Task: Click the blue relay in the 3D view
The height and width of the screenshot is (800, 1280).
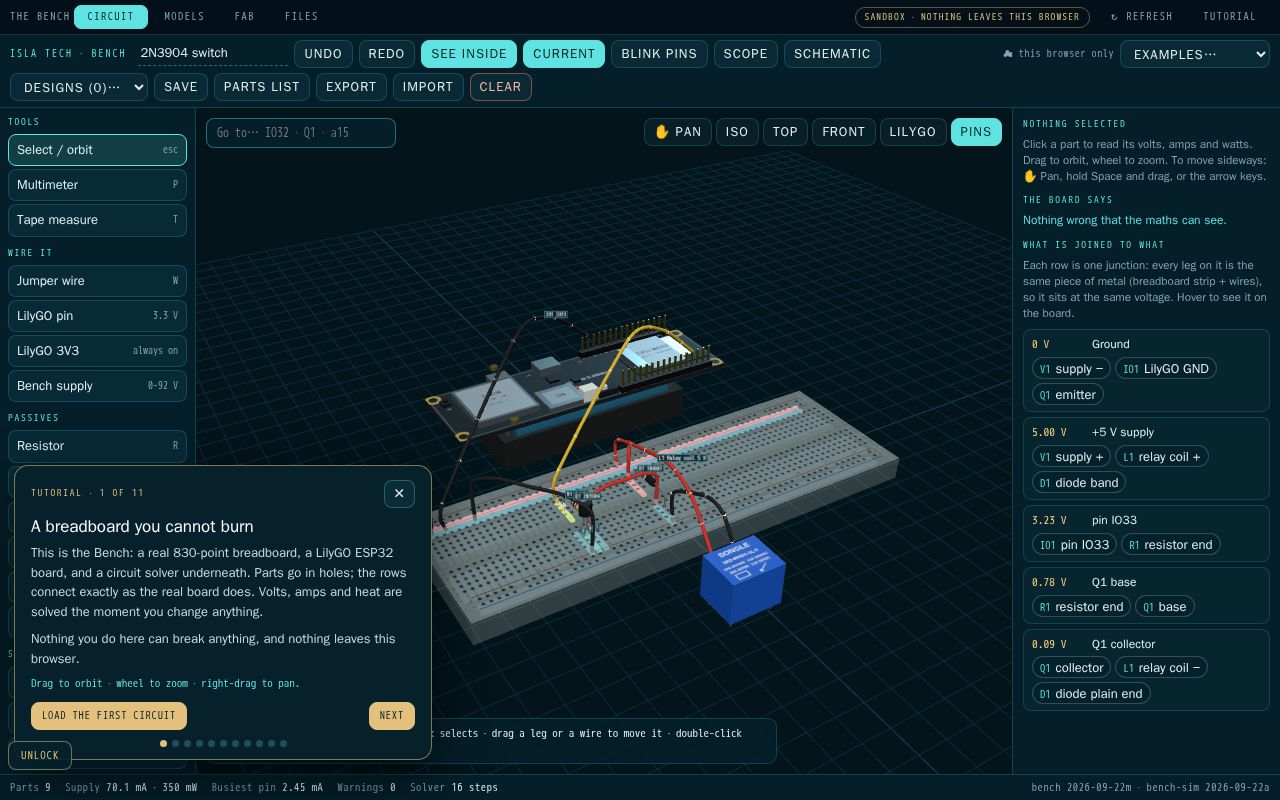Action: (742, 580)
